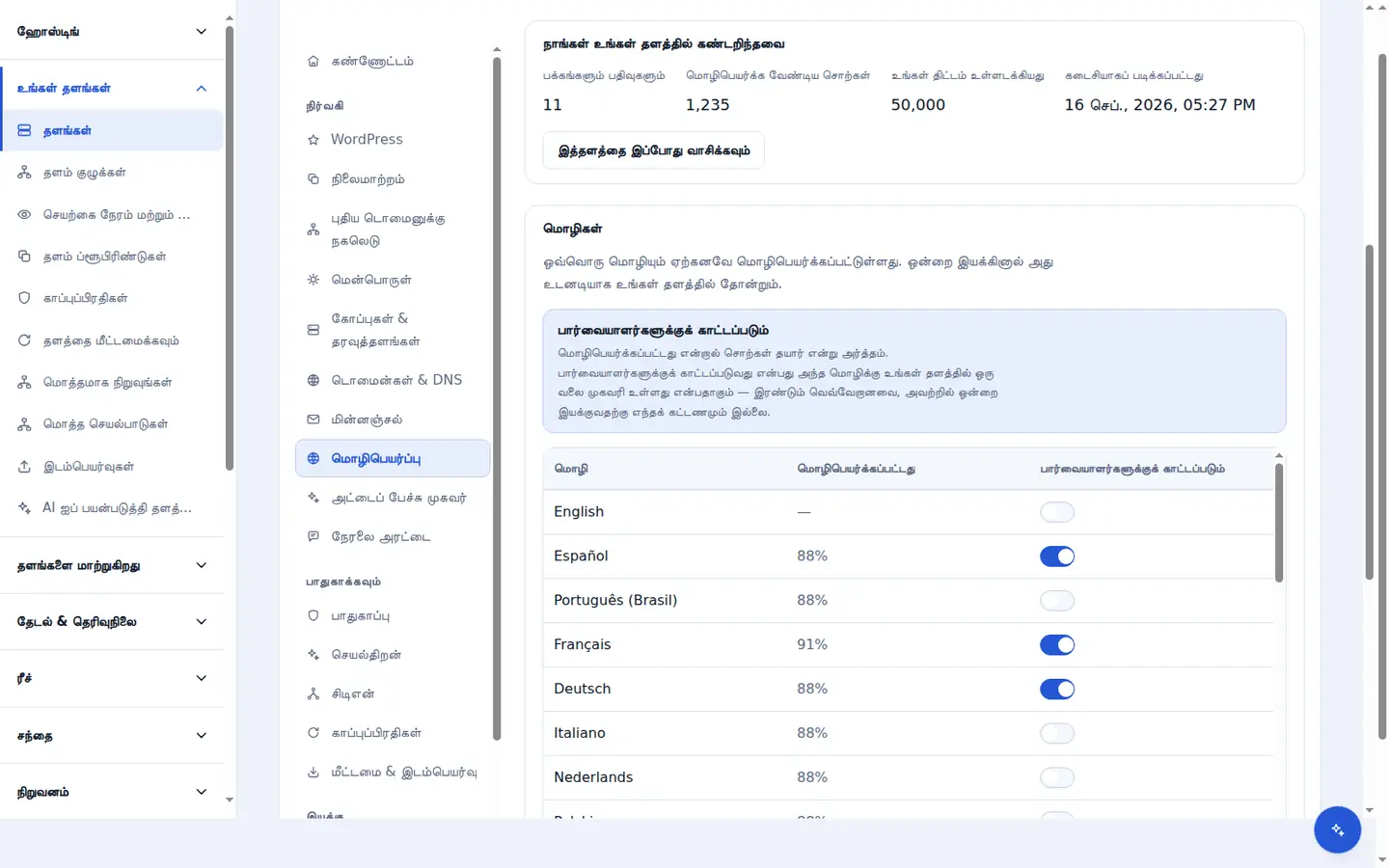This screenshot has width=1389, height=868.
Task: Click the envelope icon for மின்னஞ்சல்
Action: pos(313,420)
